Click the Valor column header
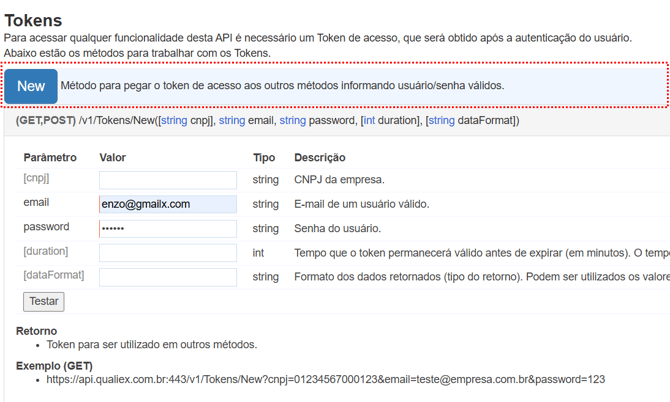Screen dimensions: 670x402 113,157
